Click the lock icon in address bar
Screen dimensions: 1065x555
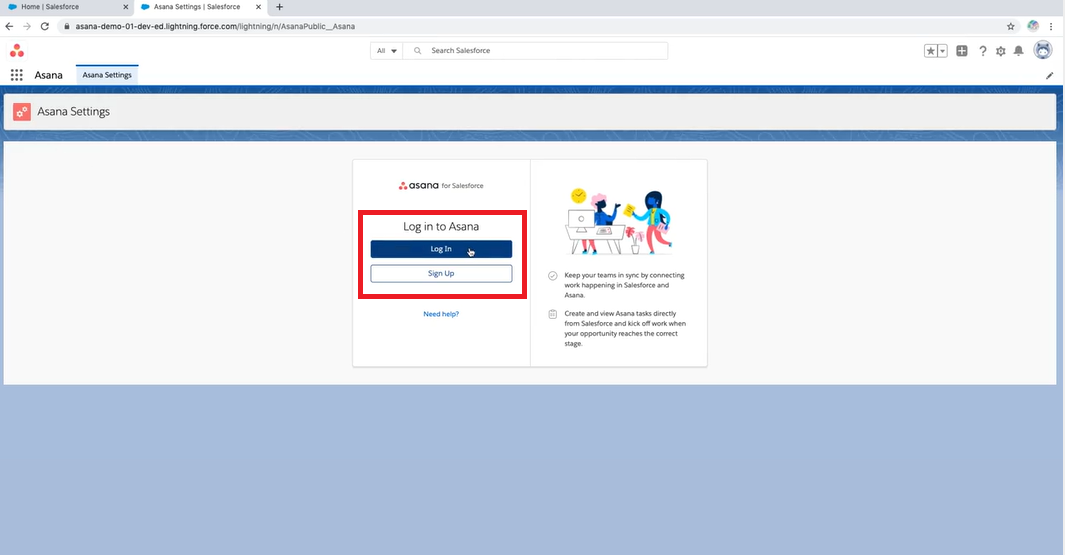pyautogui.click(x=67, y=26)
